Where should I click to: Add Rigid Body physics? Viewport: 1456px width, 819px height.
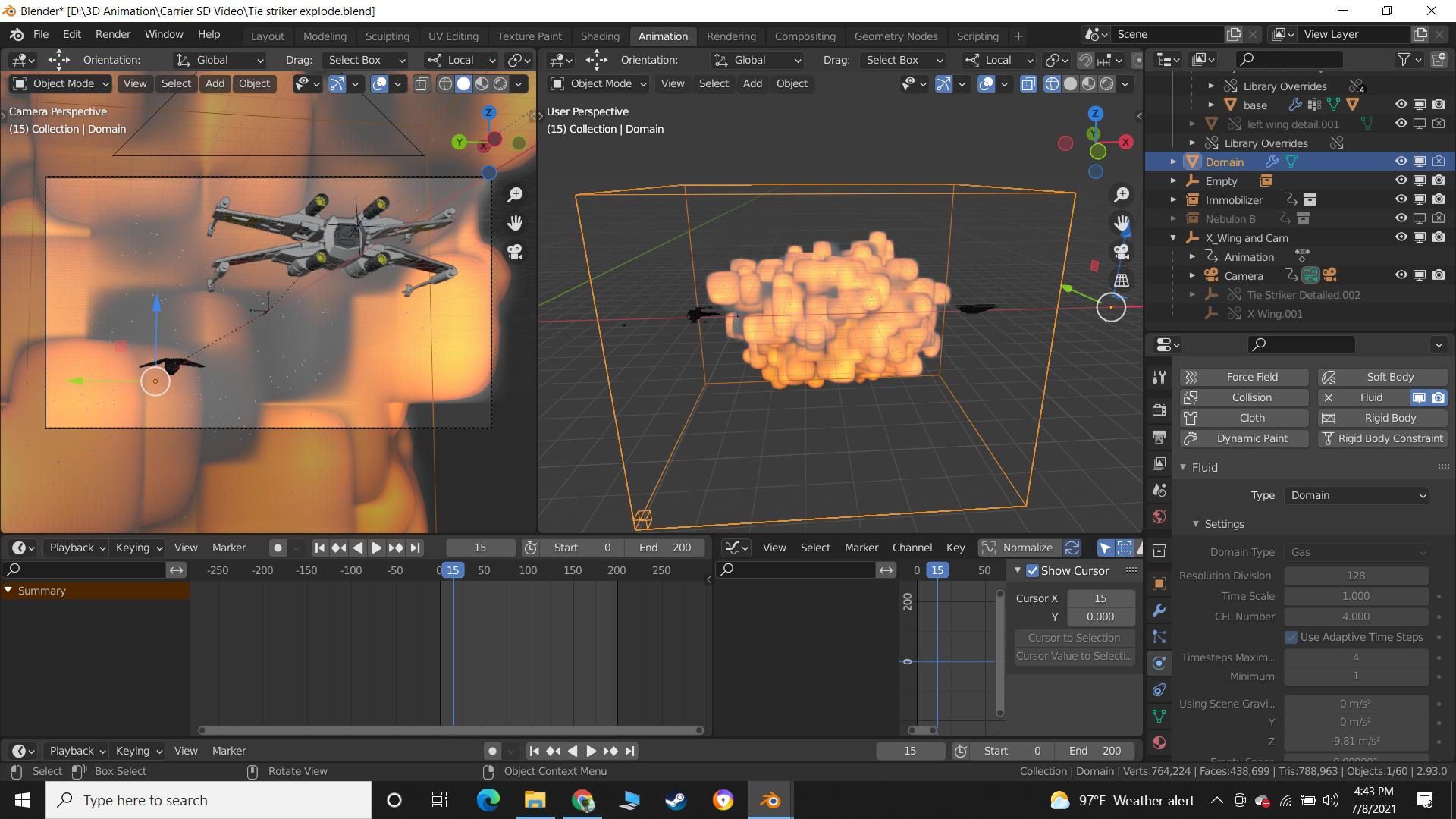point(1383,418)
